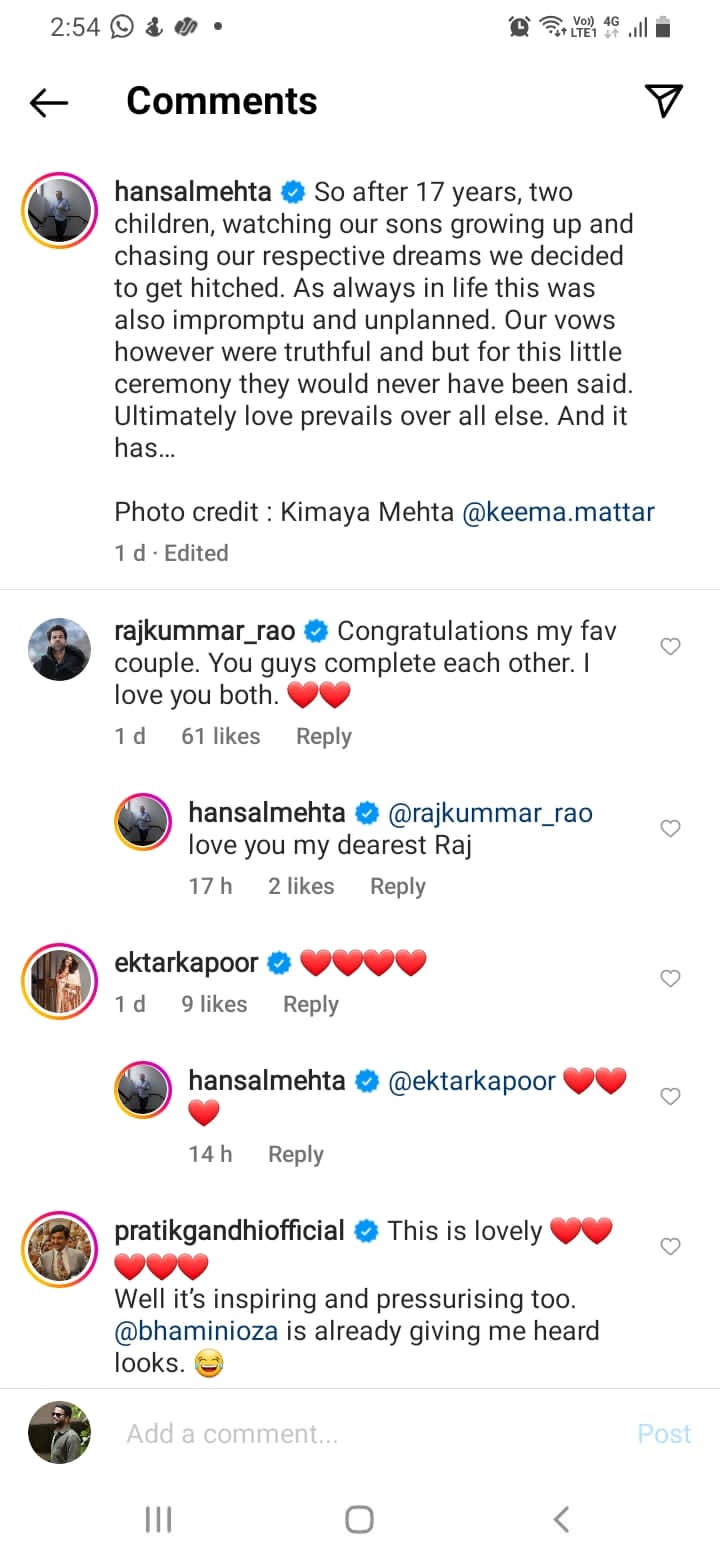Screen dimensions: 720x1560
Task: Tap Android home navigation button
Action: tap(360, 1520)
